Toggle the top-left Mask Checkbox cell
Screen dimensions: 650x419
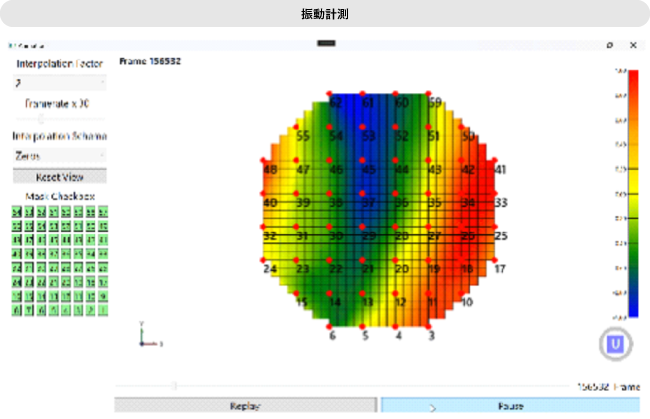(17, 213)
